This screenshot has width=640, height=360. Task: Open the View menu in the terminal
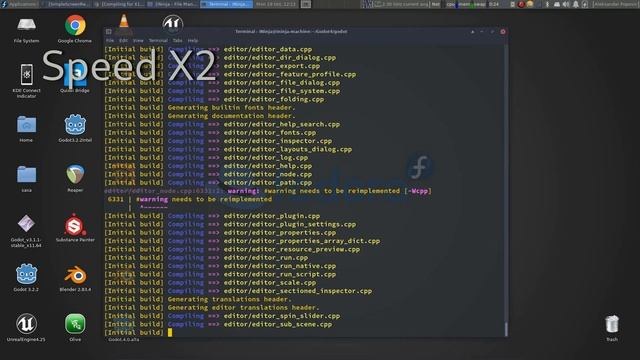tap(138, 40)
